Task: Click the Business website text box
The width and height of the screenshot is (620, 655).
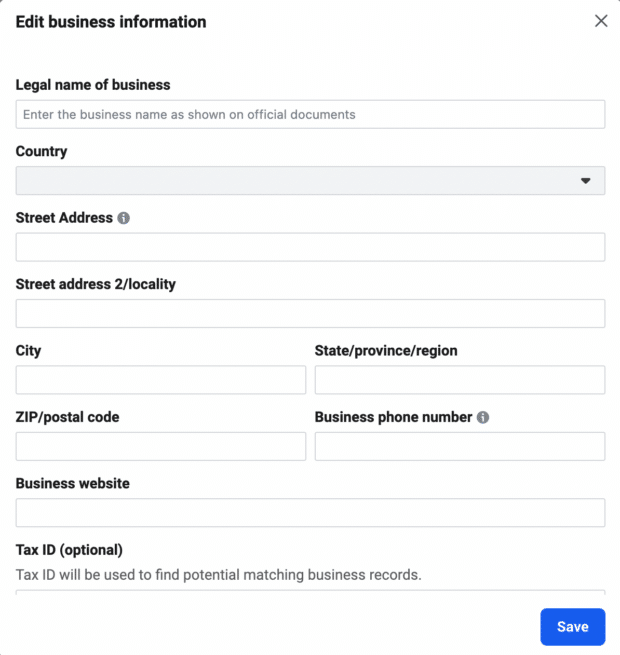Action: click(310, 512)
